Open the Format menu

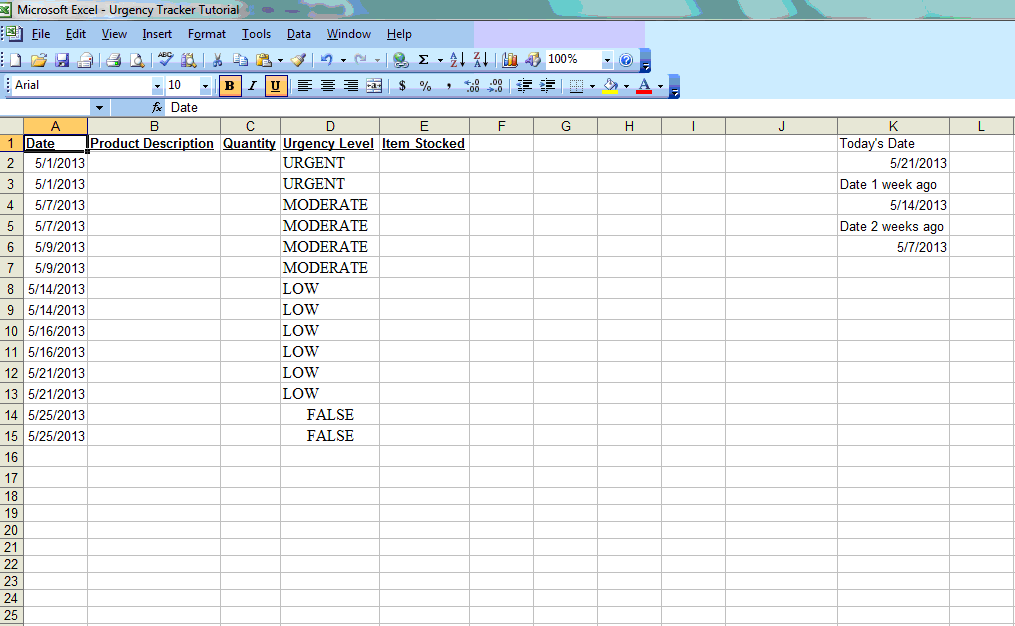(x=206, y=33)
